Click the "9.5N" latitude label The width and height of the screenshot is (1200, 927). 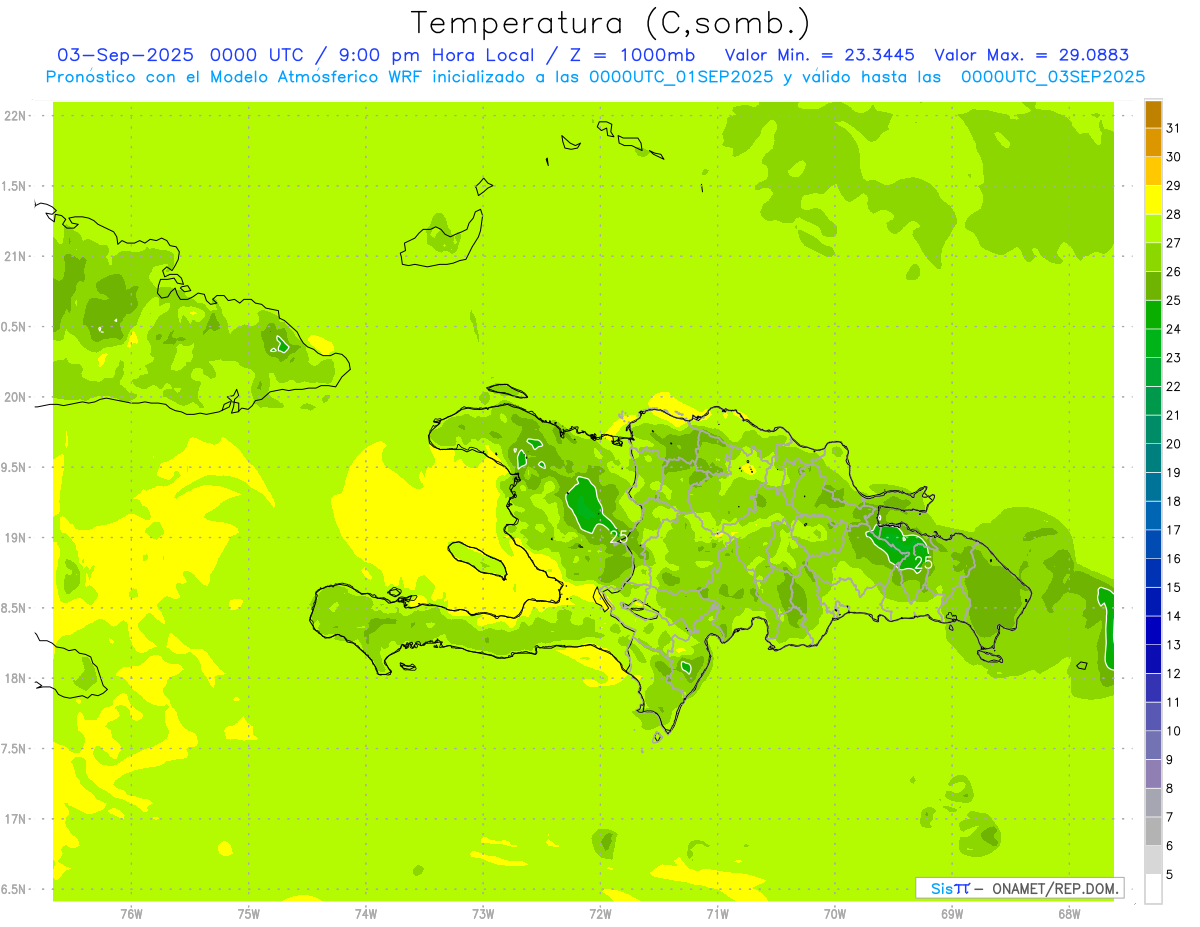pyautogui.click(x=14, y=467)
